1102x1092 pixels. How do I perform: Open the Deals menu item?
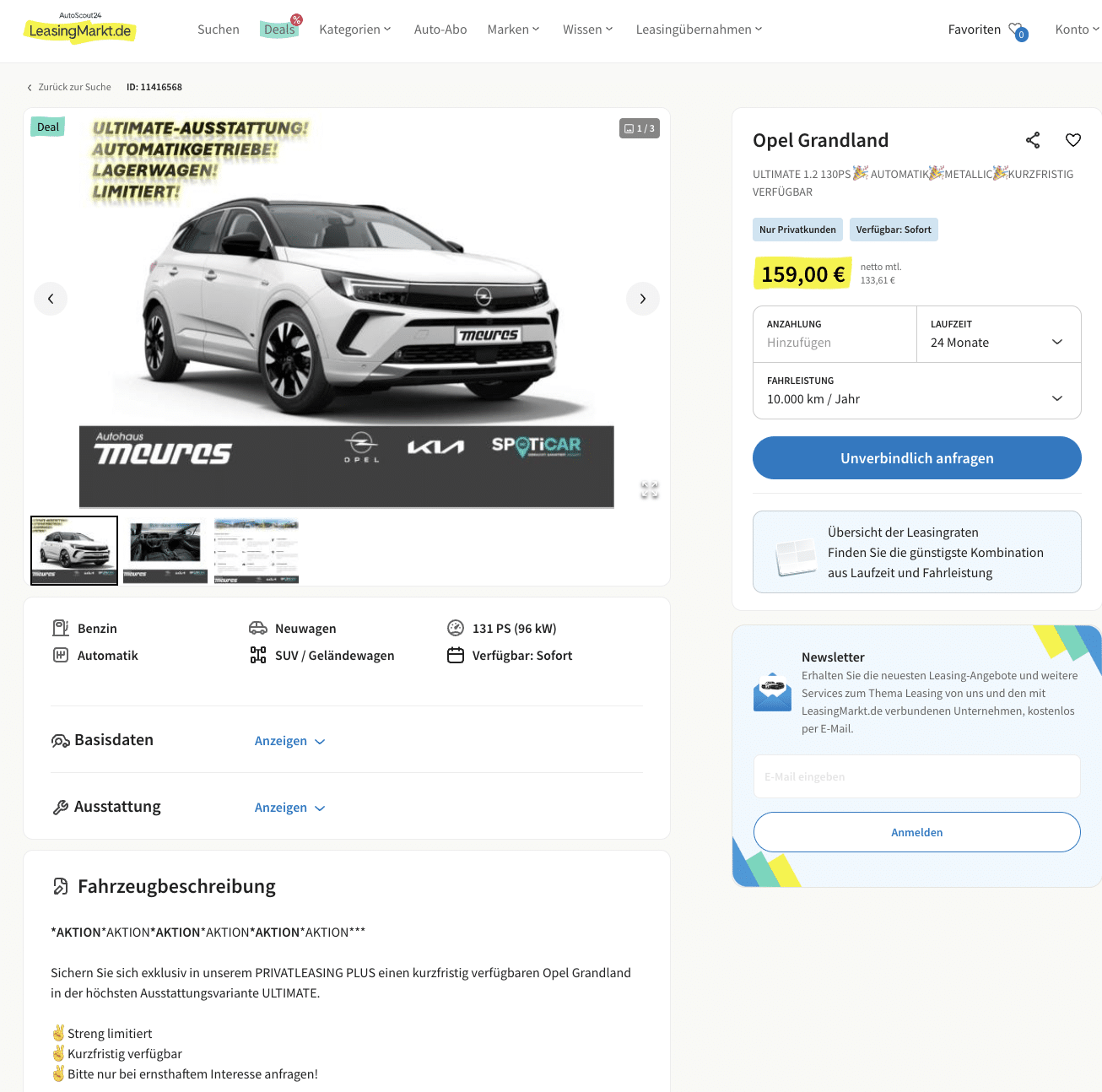(279, 30)
